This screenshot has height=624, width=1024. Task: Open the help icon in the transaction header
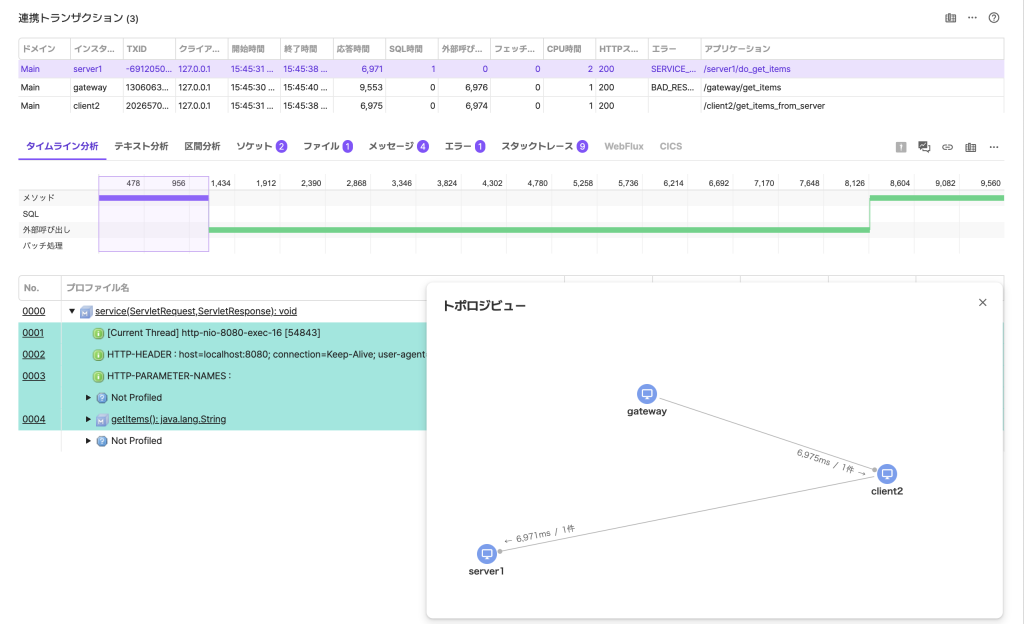pyautogui.click(x=993, y=18)
